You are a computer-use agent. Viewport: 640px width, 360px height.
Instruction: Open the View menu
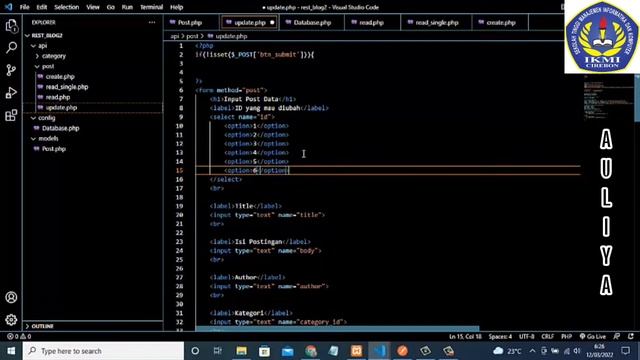tap(93, 7)
